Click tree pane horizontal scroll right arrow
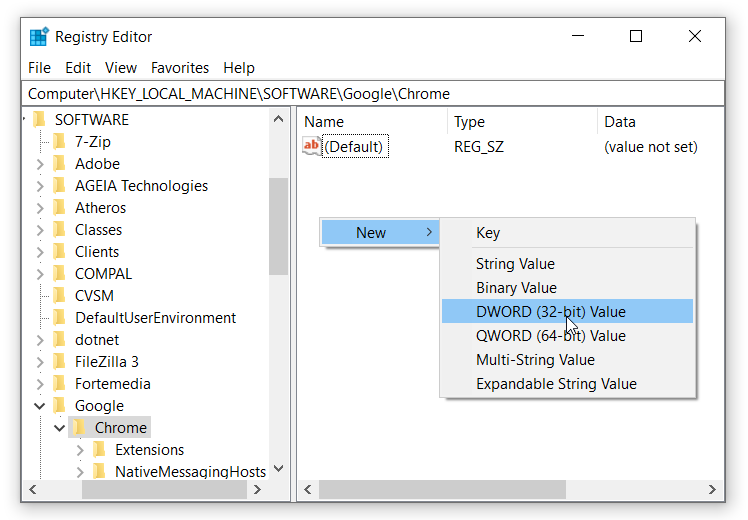 [x=257, y=489]
